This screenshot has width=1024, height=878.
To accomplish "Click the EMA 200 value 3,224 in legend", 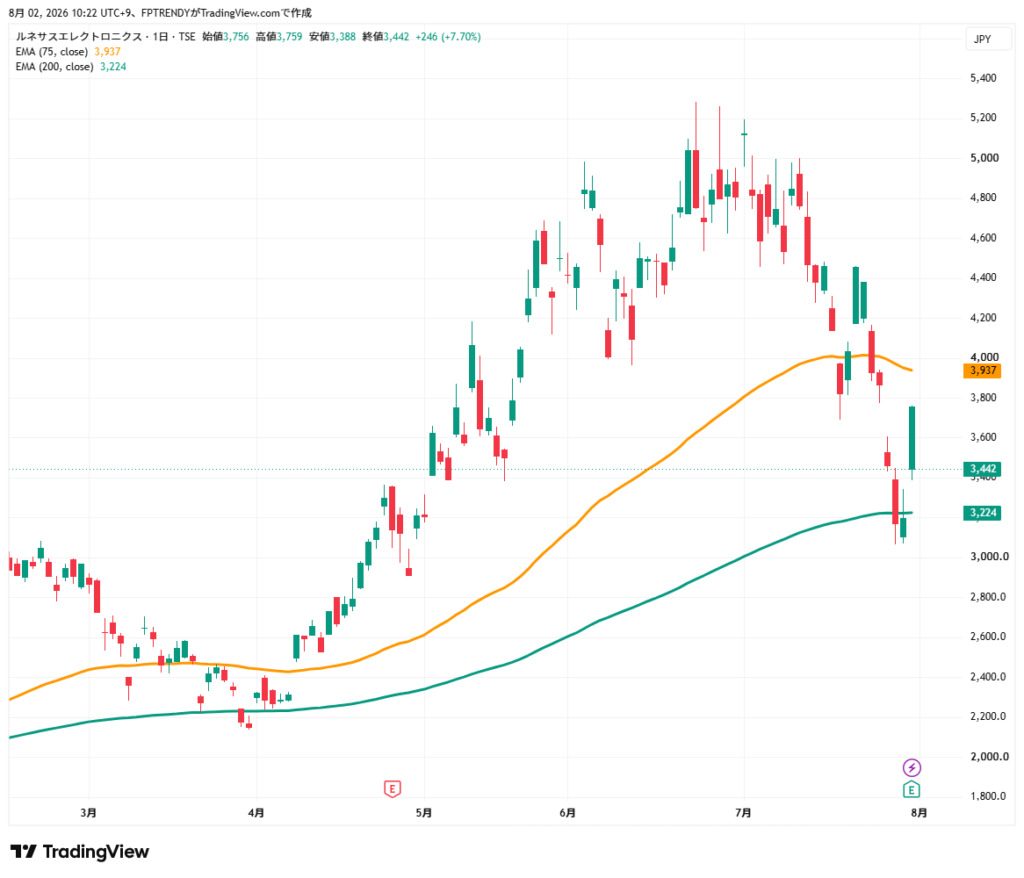I will 113,67.
